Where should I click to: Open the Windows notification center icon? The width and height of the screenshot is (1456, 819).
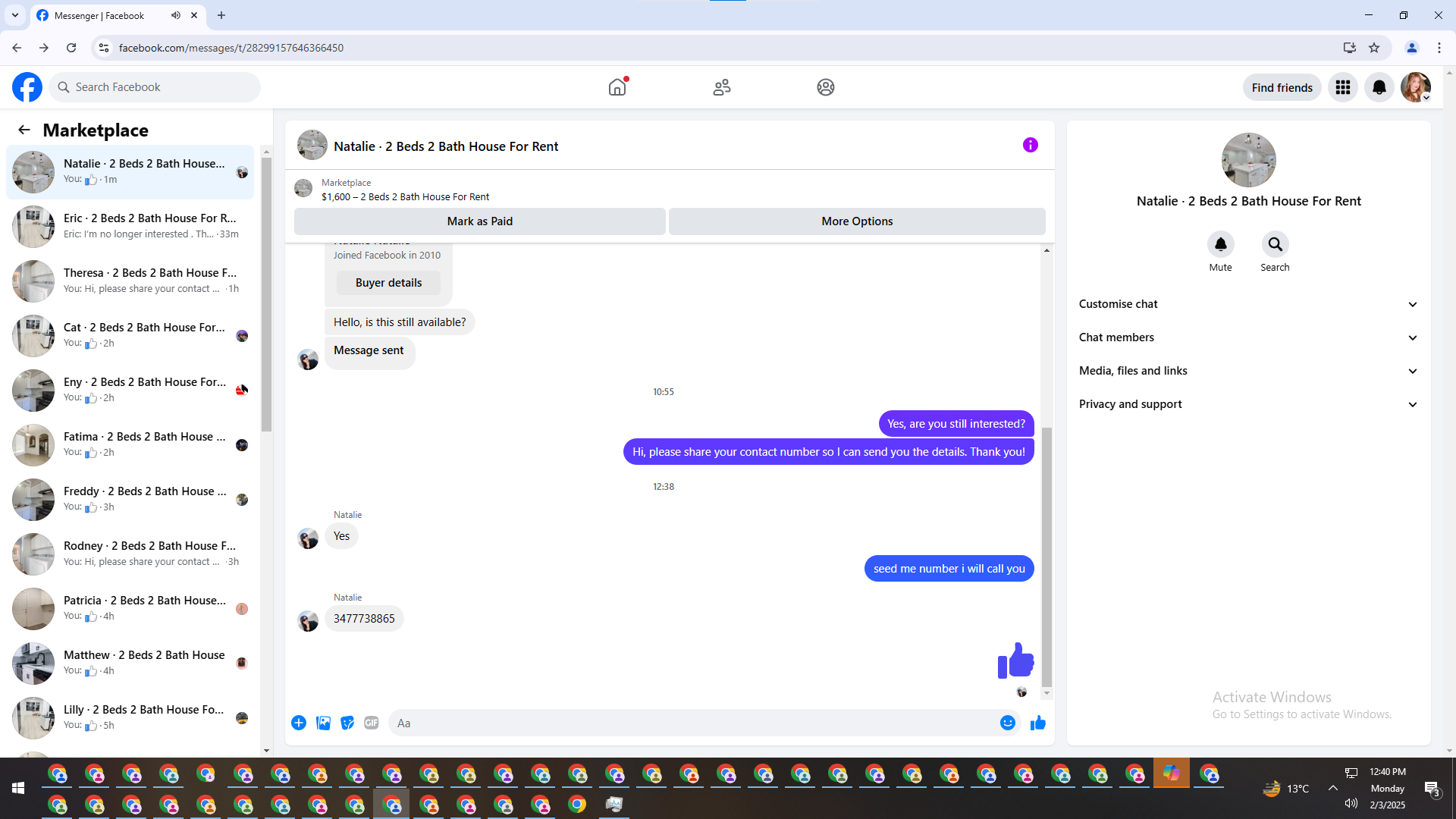click(1432, 789)
